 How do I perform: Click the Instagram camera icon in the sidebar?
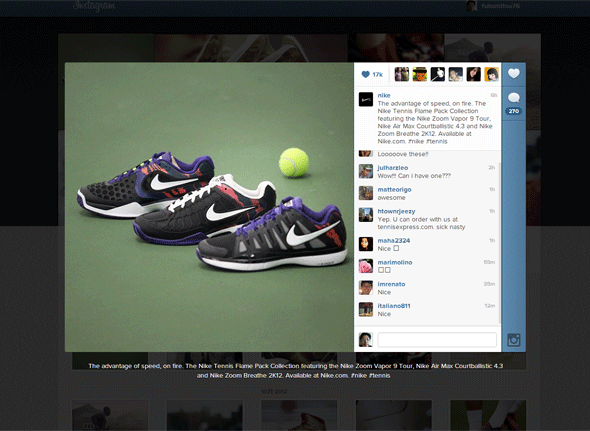(x=514, y=340)
